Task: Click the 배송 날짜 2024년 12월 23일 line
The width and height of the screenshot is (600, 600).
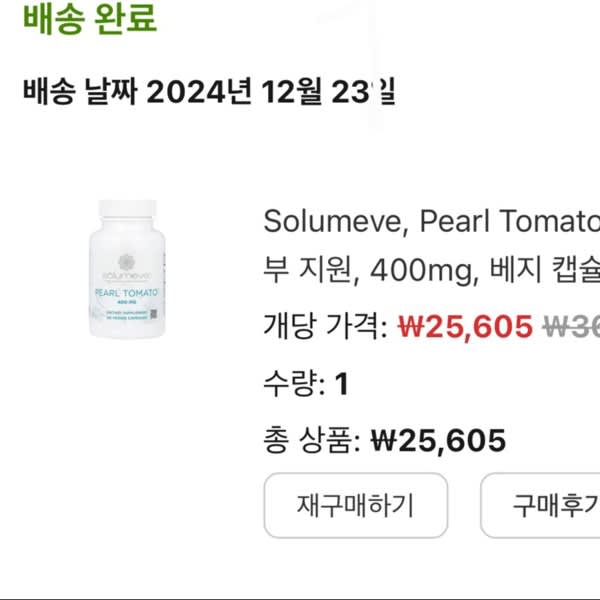Action: click(x=209, y=91)
